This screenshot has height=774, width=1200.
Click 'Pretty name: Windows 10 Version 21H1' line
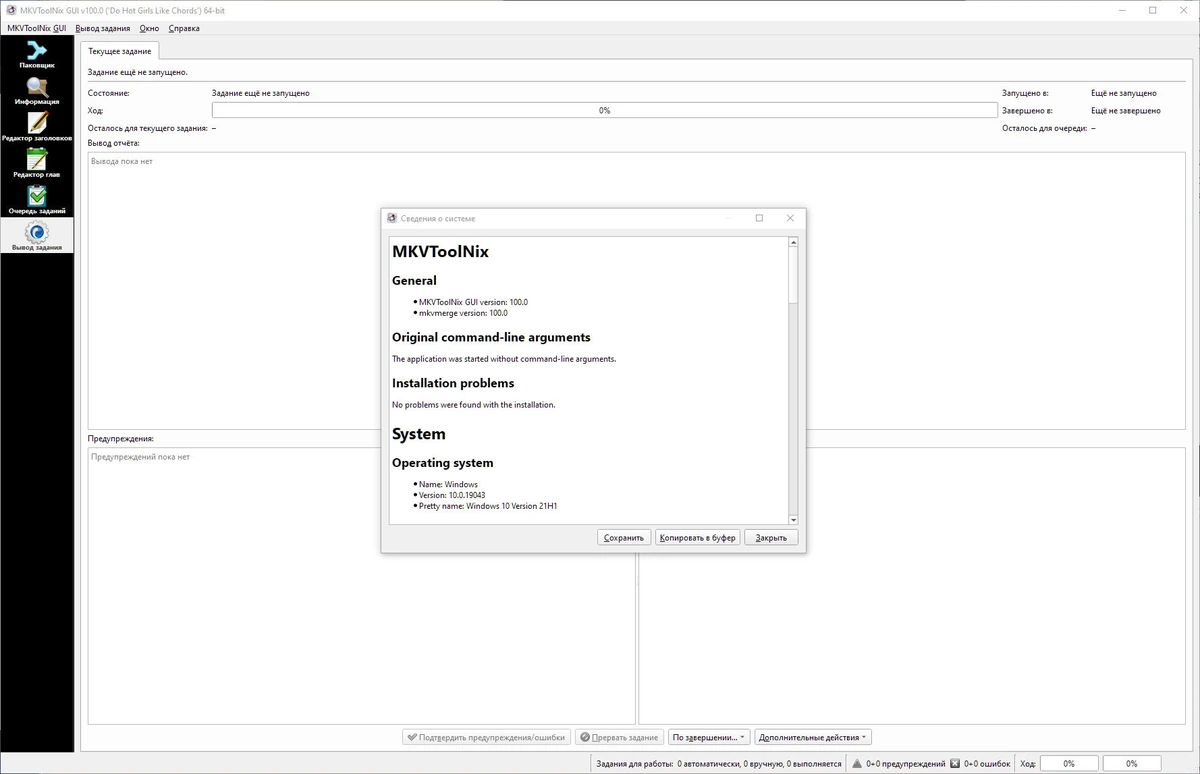pos(488,506)
